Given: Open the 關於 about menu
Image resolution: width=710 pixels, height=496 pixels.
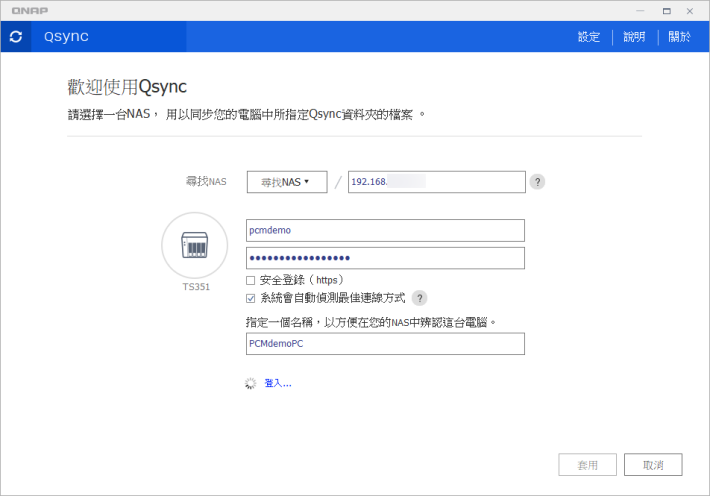Looking at the screenshot, I should pos(679,37).
